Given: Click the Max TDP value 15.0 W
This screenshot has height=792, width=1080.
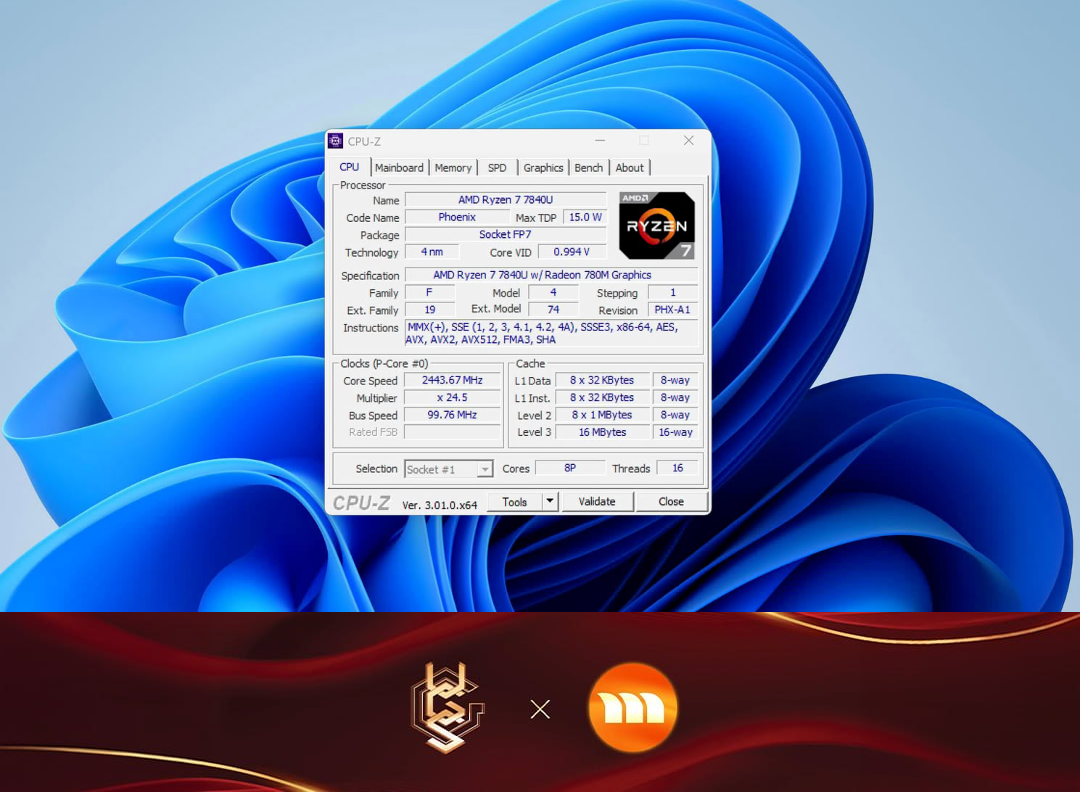Looking at the screenshot, I should (x=585, y=217).
